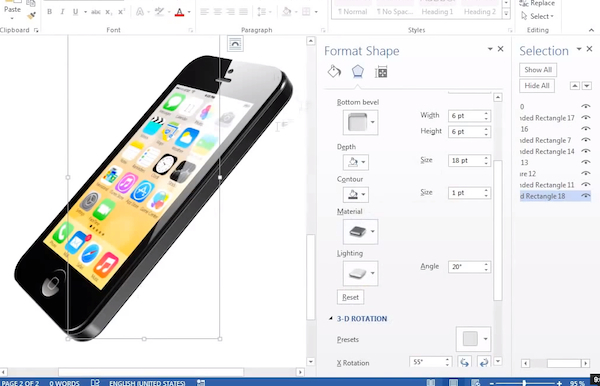Image resolution: width=600 pixels, height=386 pixels.
Task: Toggle visibility of item 13
Action: pos(585,162)
